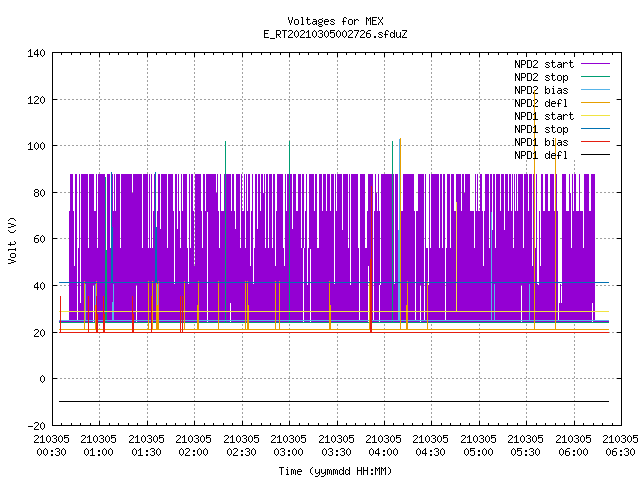This screenshot has height=480, width=640.
Task: Click the y-axis tick value 0
Action: 42,379
